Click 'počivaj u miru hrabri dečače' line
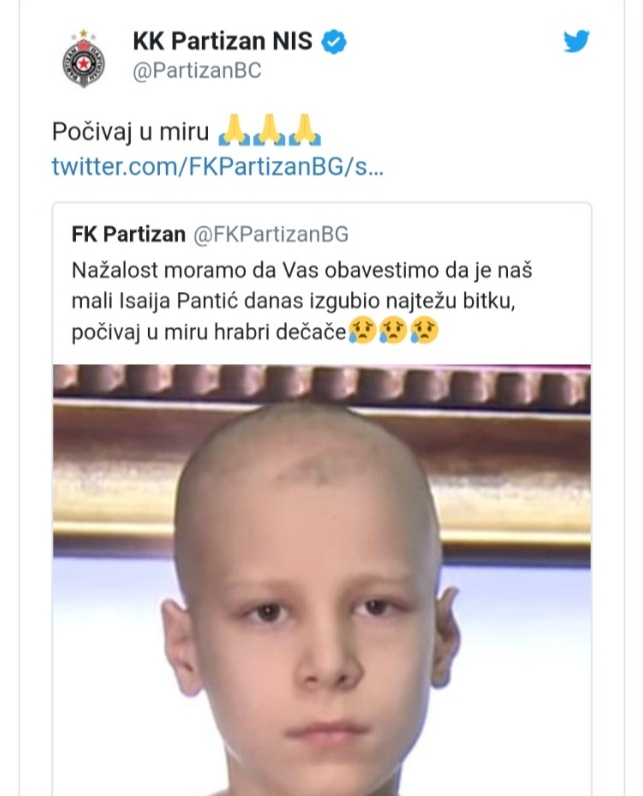 pos(209,333)
